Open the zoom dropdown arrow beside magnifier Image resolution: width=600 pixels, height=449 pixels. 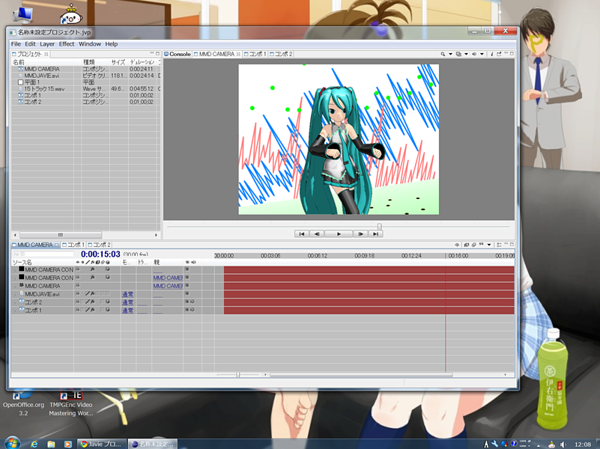[450, 54]
